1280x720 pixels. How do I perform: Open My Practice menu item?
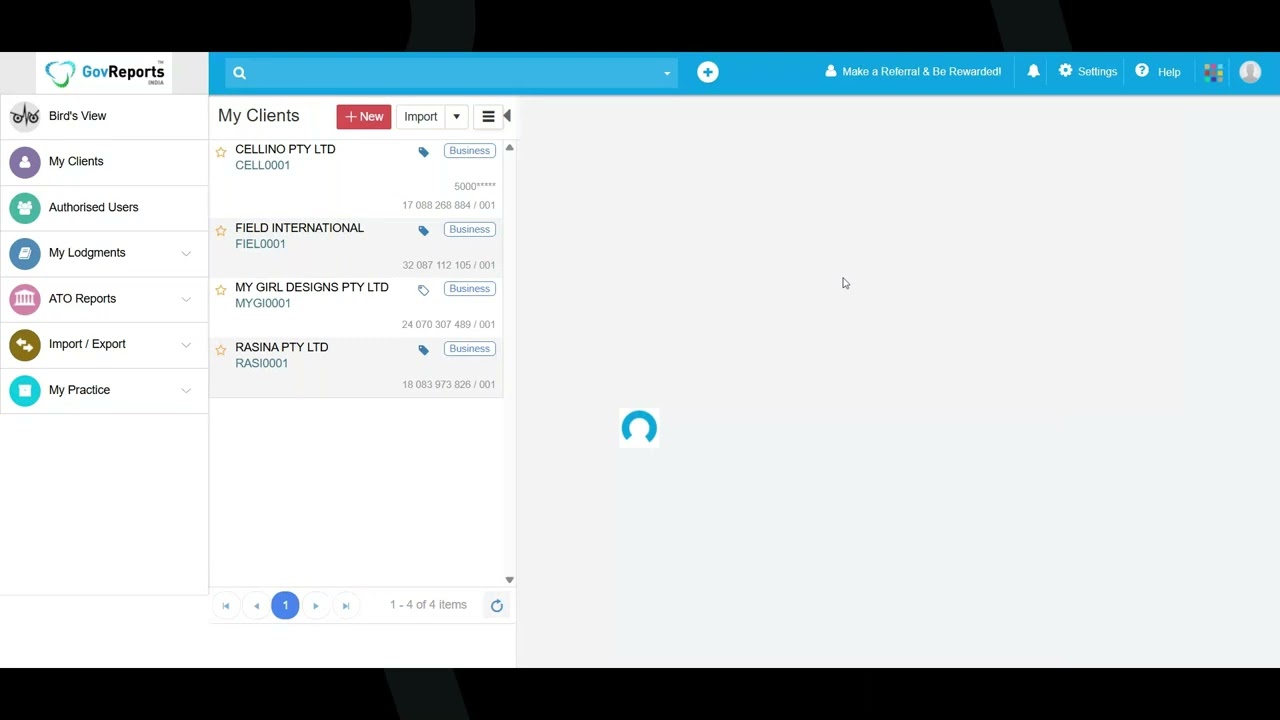tap(104, 390)
